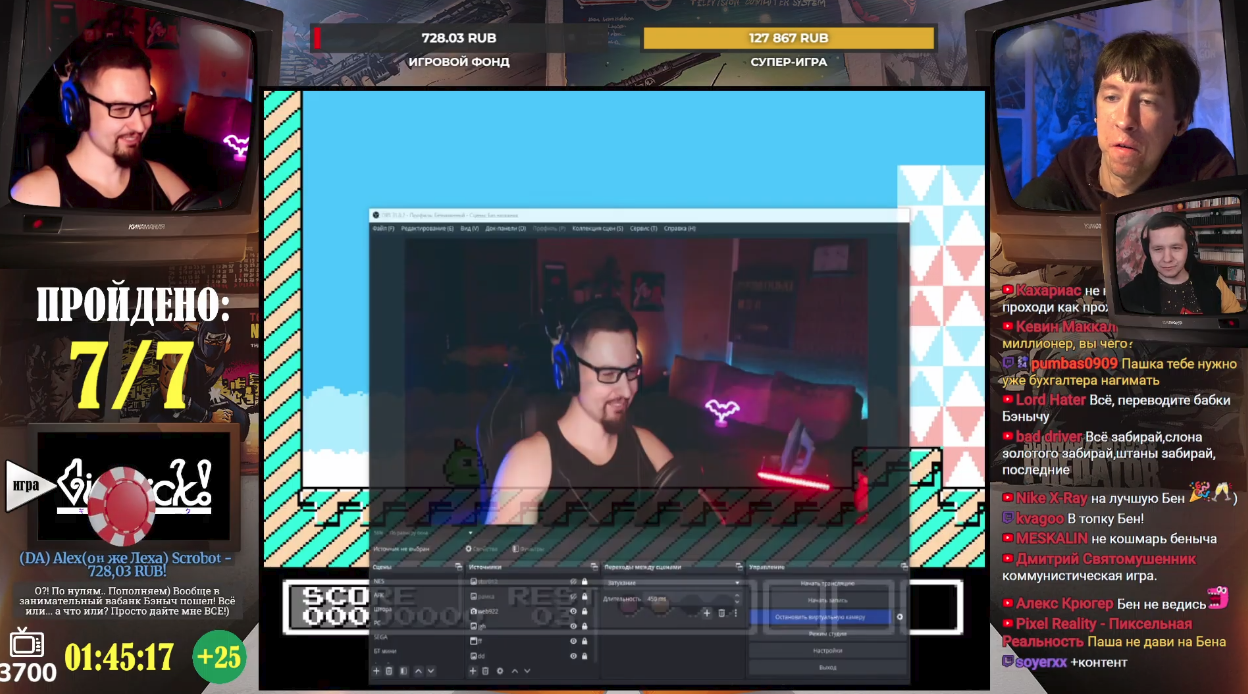Open the Файл menu in OBS
Image resolution: width=1248 pixels, height=694 pixels.
384,229
